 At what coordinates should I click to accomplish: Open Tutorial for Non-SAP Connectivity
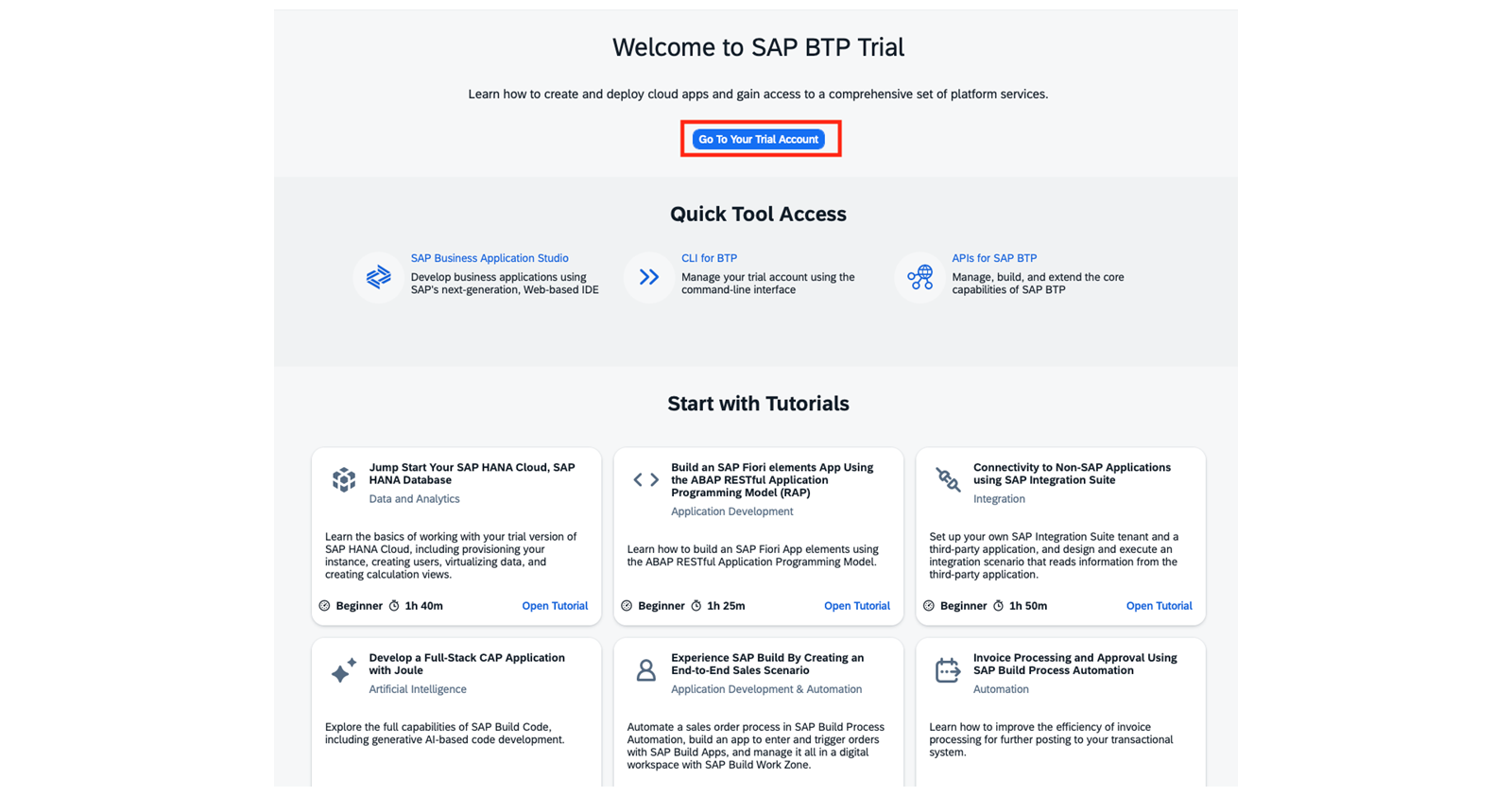pyautogui.click(x=1159, y=606)
